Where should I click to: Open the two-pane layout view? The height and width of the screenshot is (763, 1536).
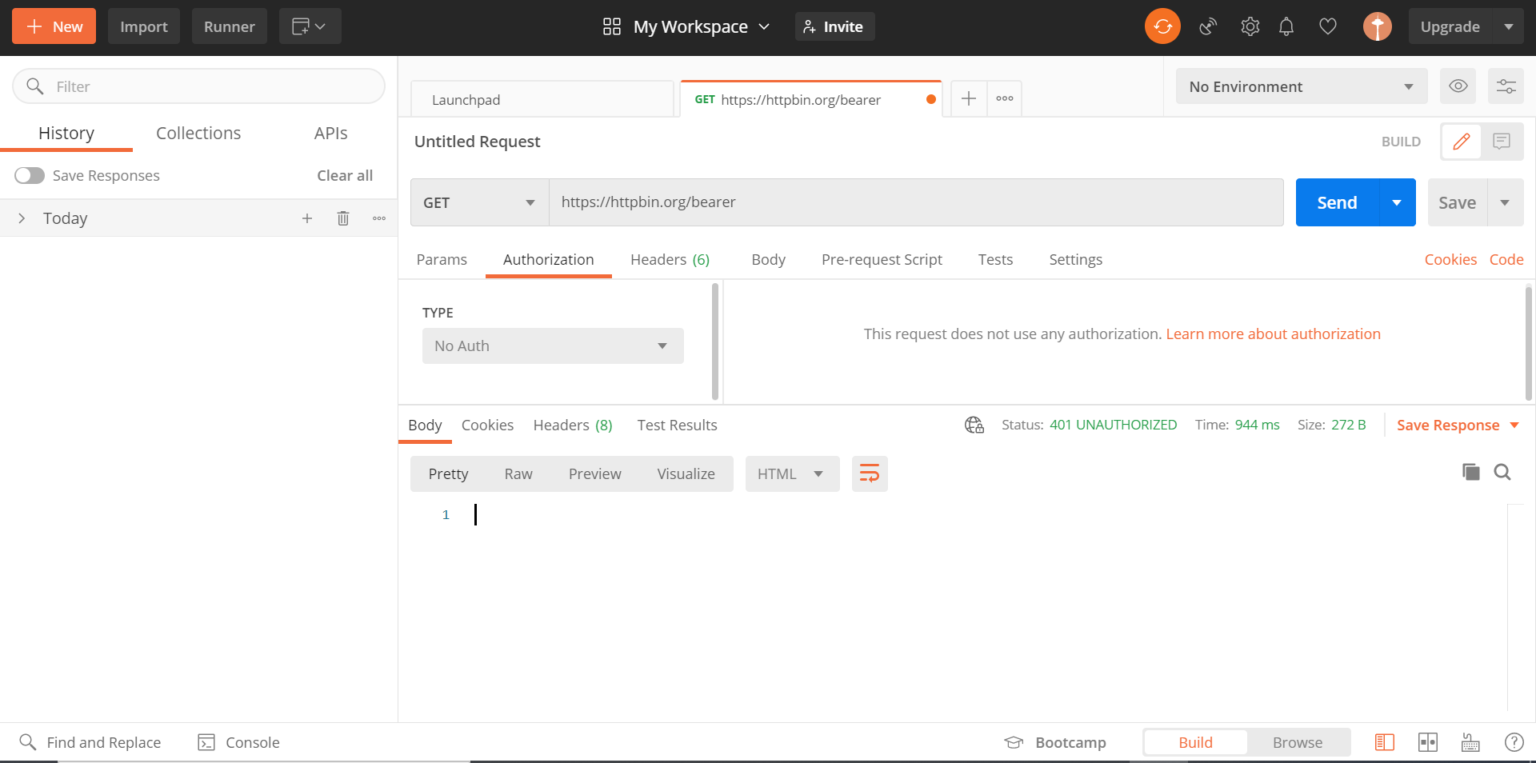coord(1427,742)
